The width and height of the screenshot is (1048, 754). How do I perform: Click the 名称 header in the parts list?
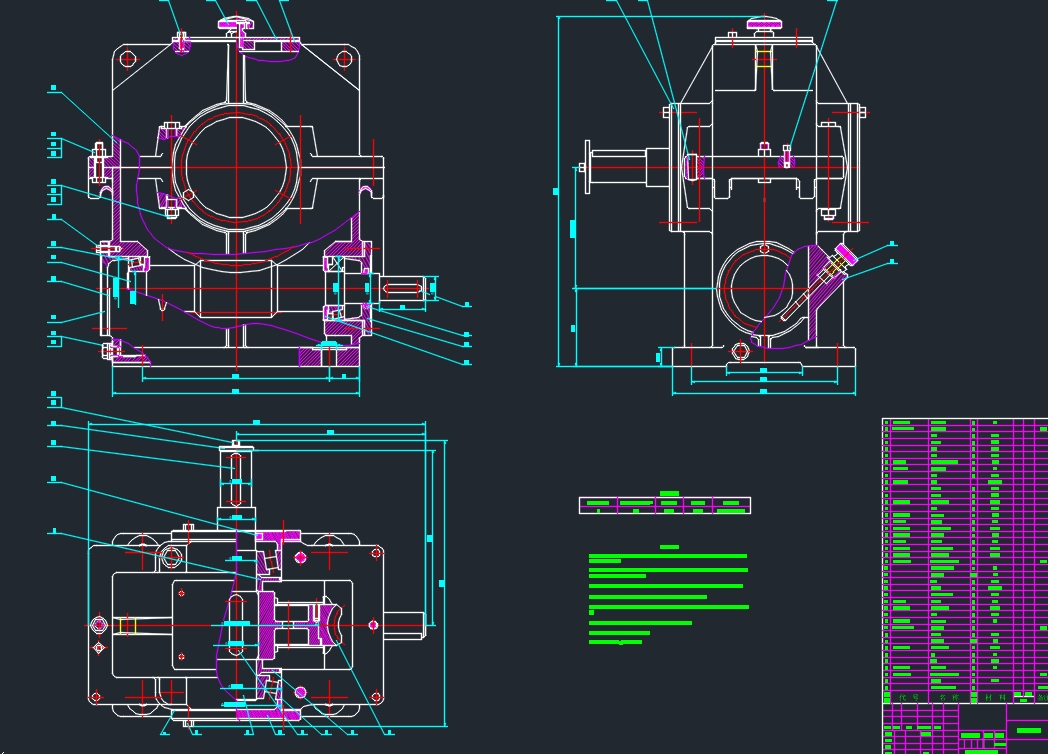[x=949, y=697]
